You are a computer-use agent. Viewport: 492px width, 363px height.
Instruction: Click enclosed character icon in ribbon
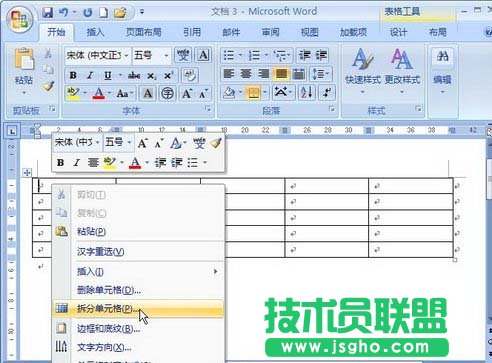(x=167, y=94)
